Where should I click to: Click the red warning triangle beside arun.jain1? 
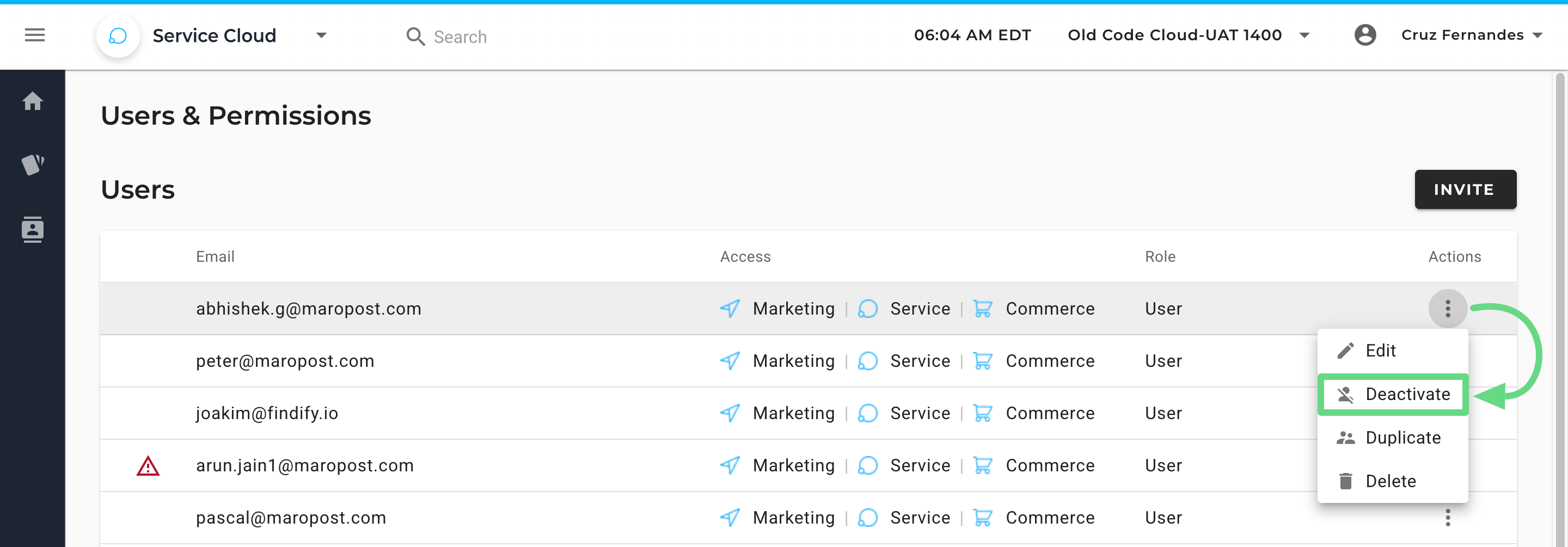point(148,466)
